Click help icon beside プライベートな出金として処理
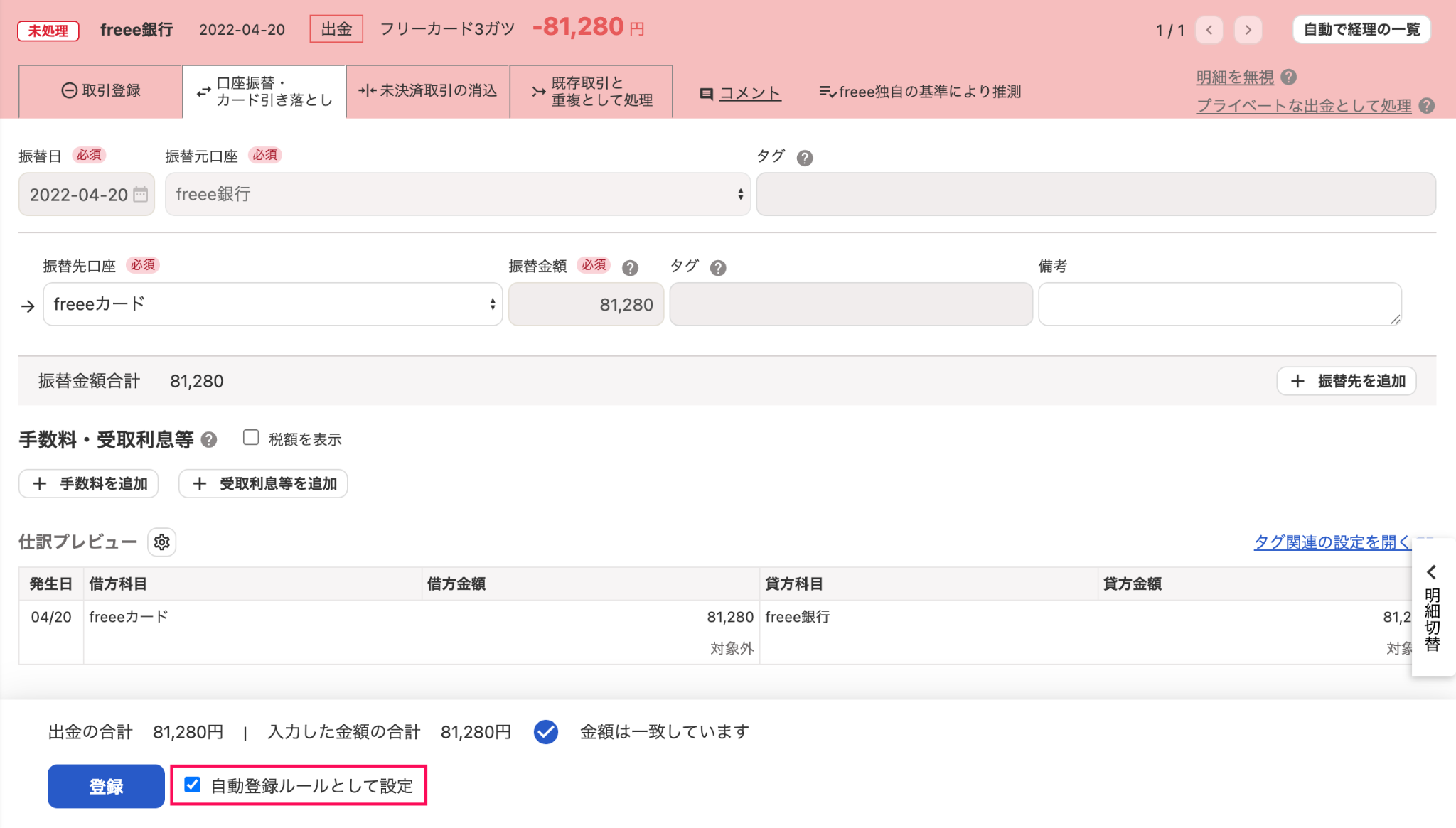The height and width of the screenshot is (828, 1456). pyautogui.click(x=1426, y=106)
